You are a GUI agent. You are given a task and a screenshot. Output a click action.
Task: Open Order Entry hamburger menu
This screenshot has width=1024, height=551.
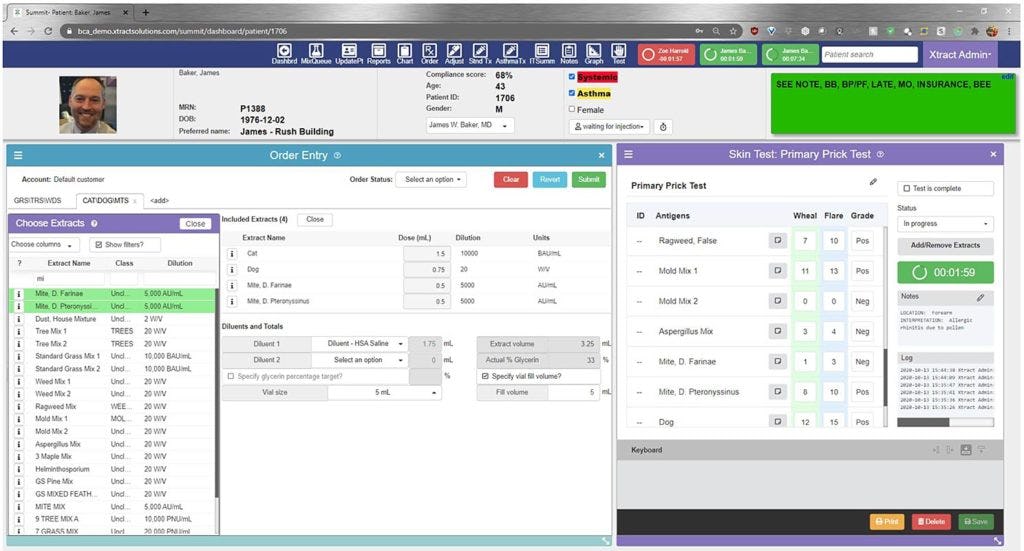tap(18, 155)
